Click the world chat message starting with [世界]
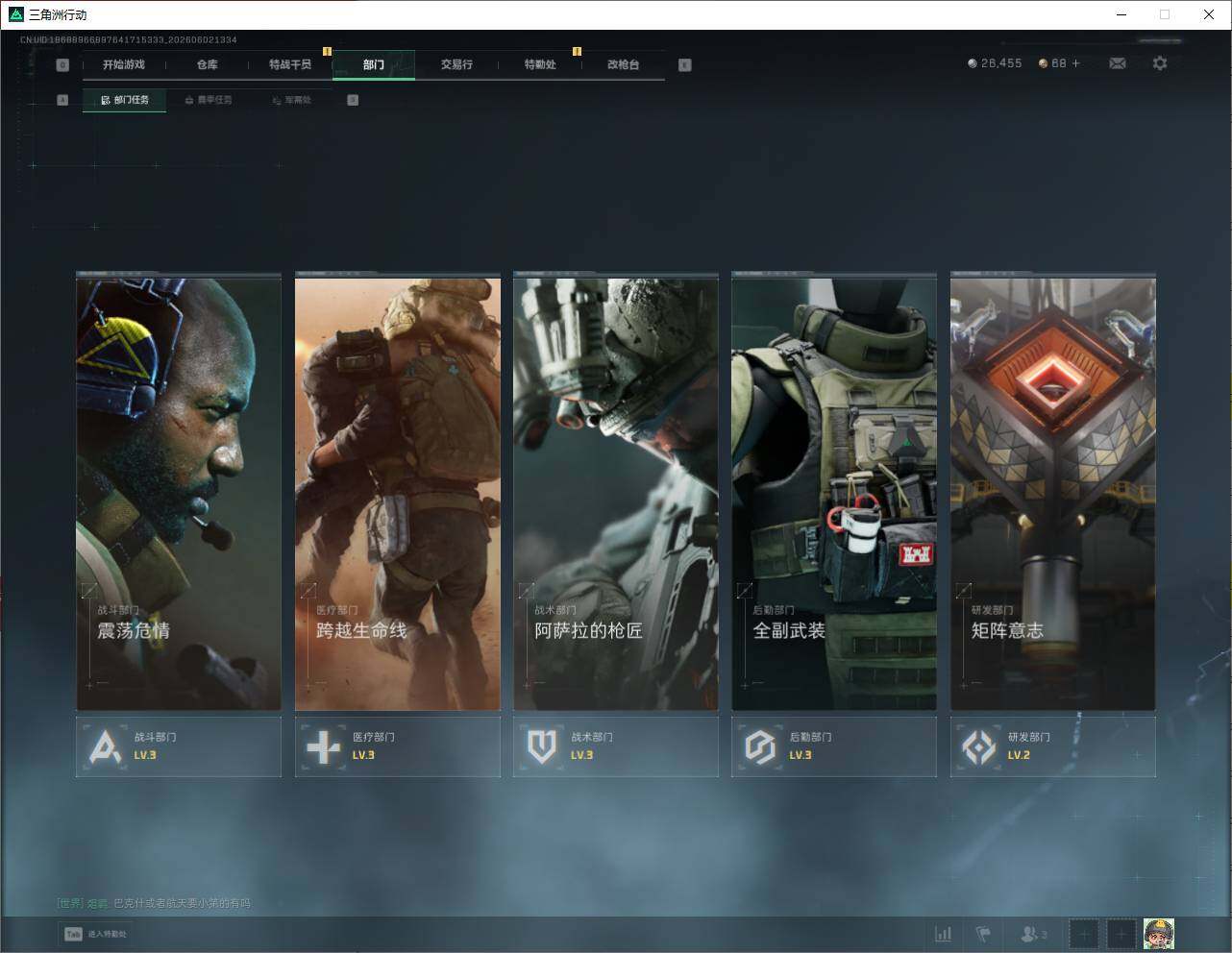 click(x=154, y=903)
